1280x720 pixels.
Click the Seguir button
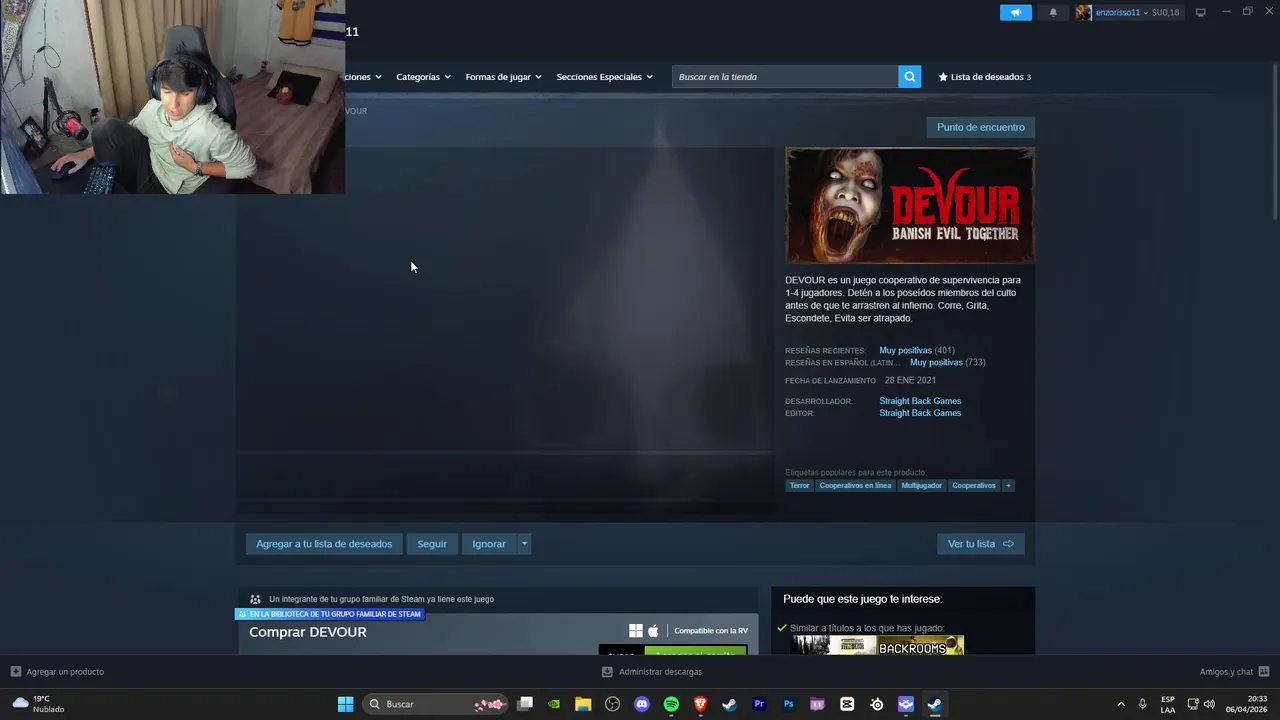(432, 544)
